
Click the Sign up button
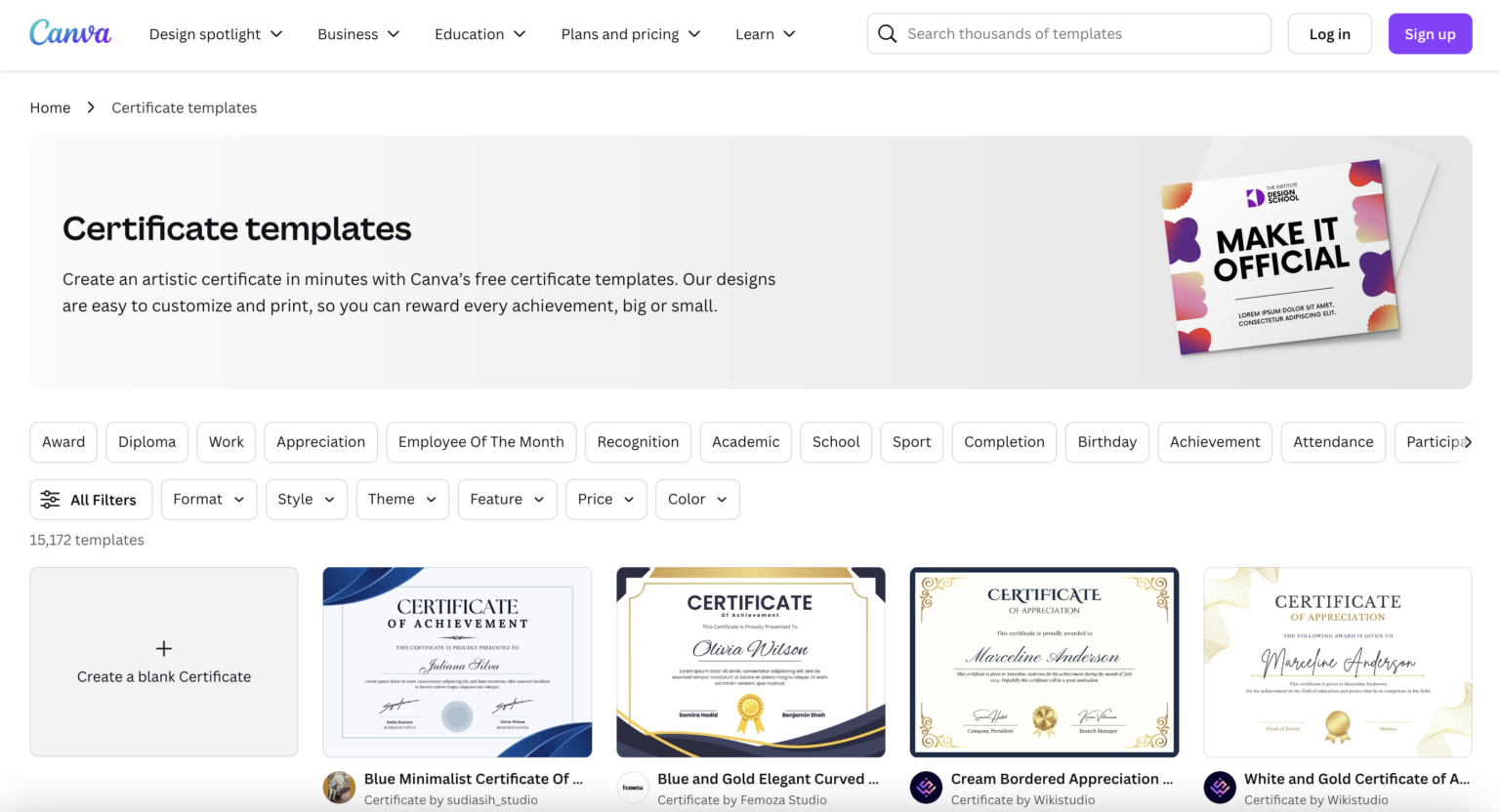click(1430, 33)
